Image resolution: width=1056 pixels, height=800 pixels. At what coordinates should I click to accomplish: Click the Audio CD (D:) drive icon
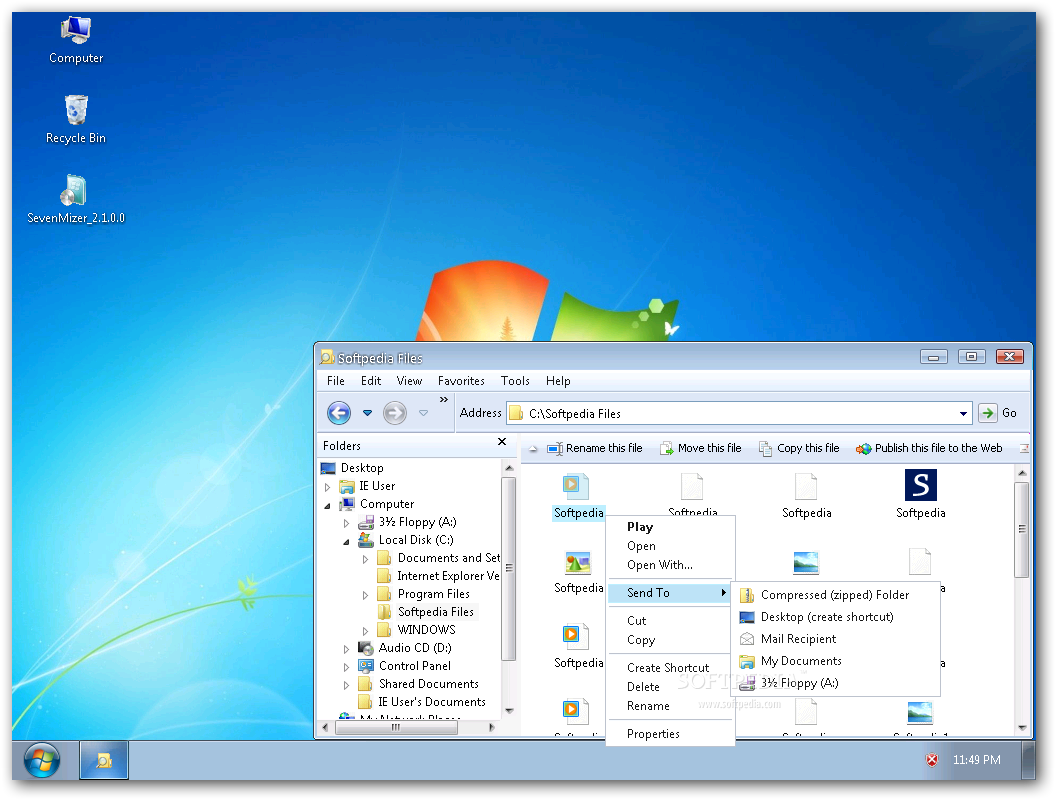pyautogui.click(x=366, y=648)
